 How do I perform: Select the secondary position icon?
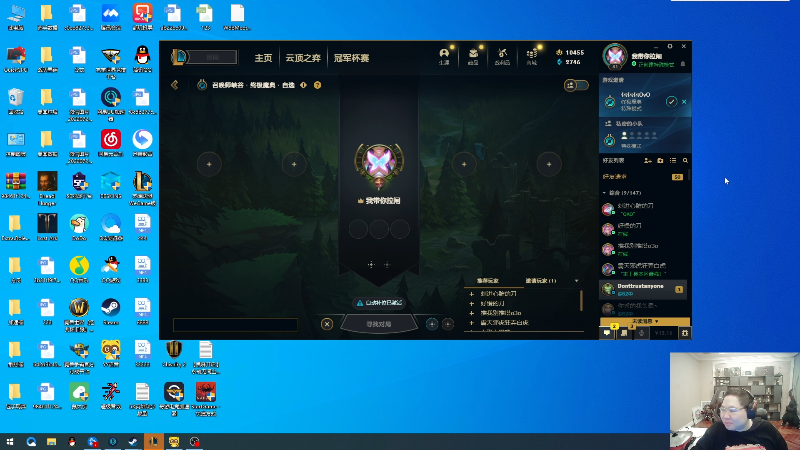387,264
